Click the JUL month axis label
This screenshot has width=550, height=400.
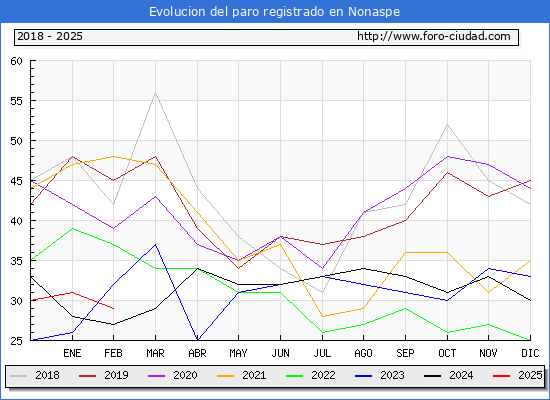pos(322,353)
